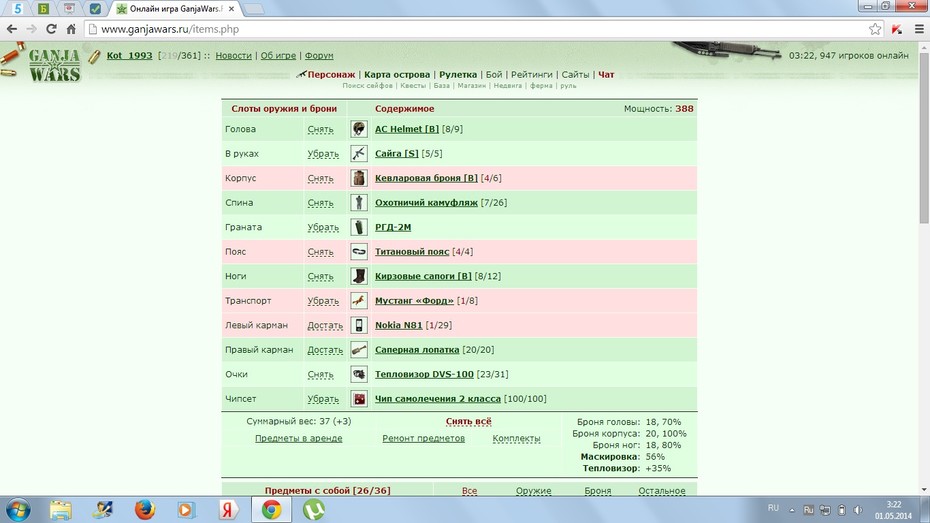
Task: Click the clock in the system tray
Action: click(x=893, y=509)
